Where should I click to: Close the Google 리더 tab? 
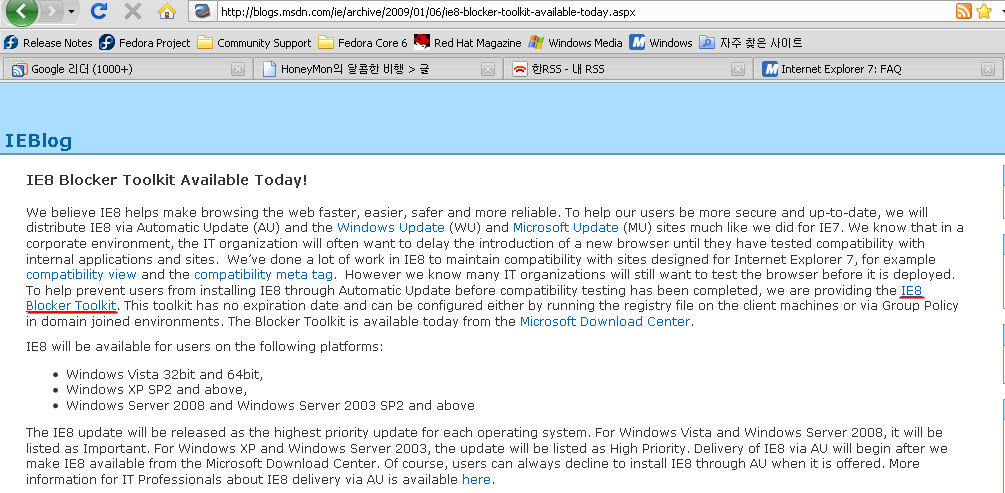[x=238, y=69]
